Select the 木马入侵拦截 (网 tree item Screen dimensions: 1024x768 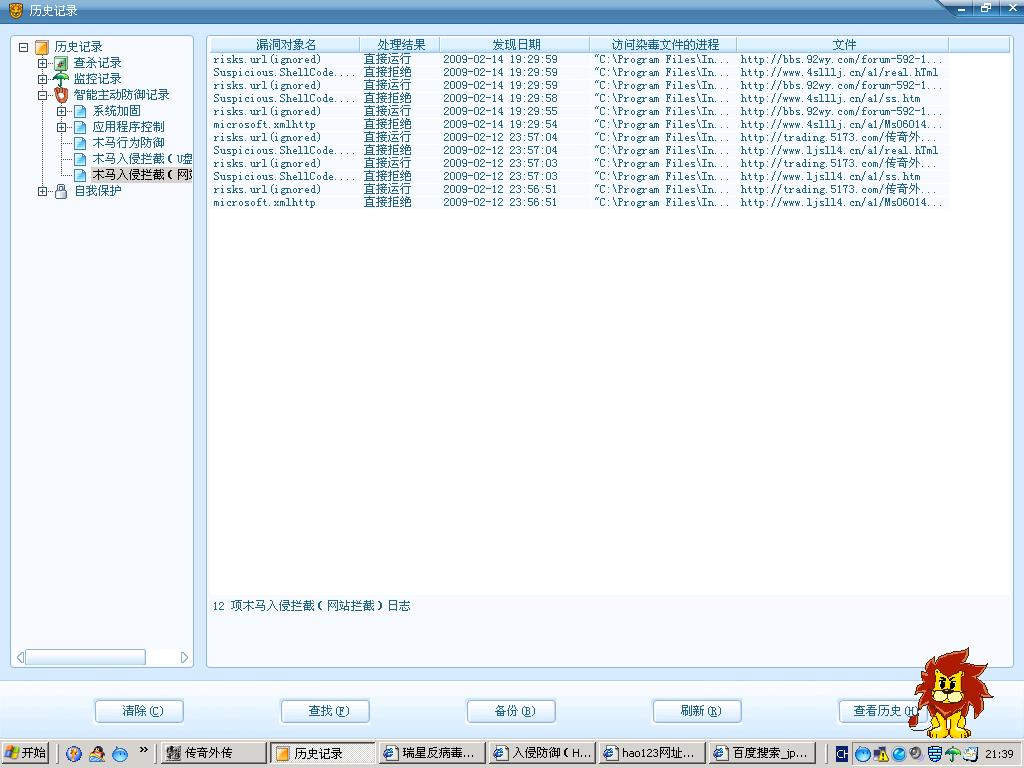click(142, 175)
